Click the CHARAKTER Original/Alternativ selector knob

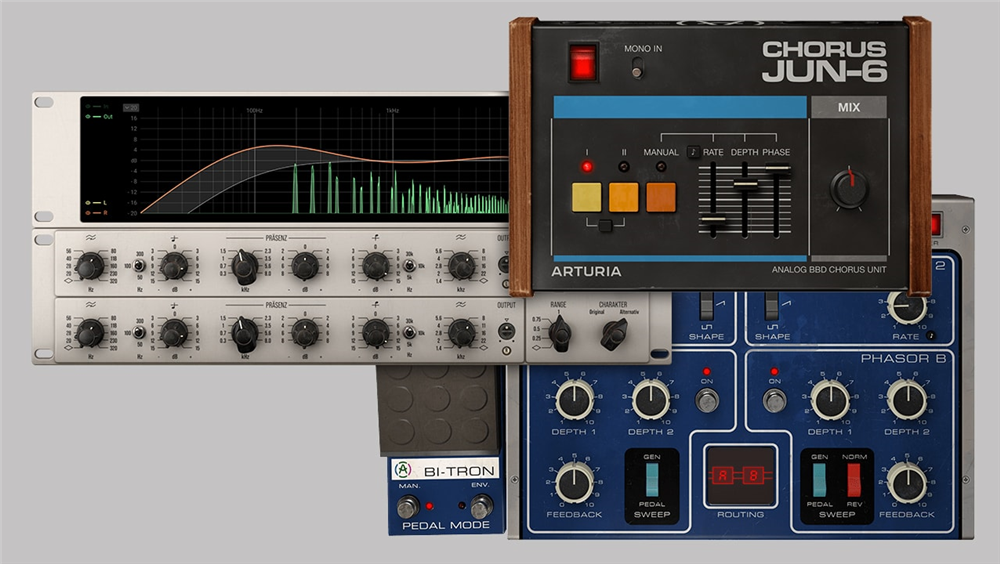[614, 332]
